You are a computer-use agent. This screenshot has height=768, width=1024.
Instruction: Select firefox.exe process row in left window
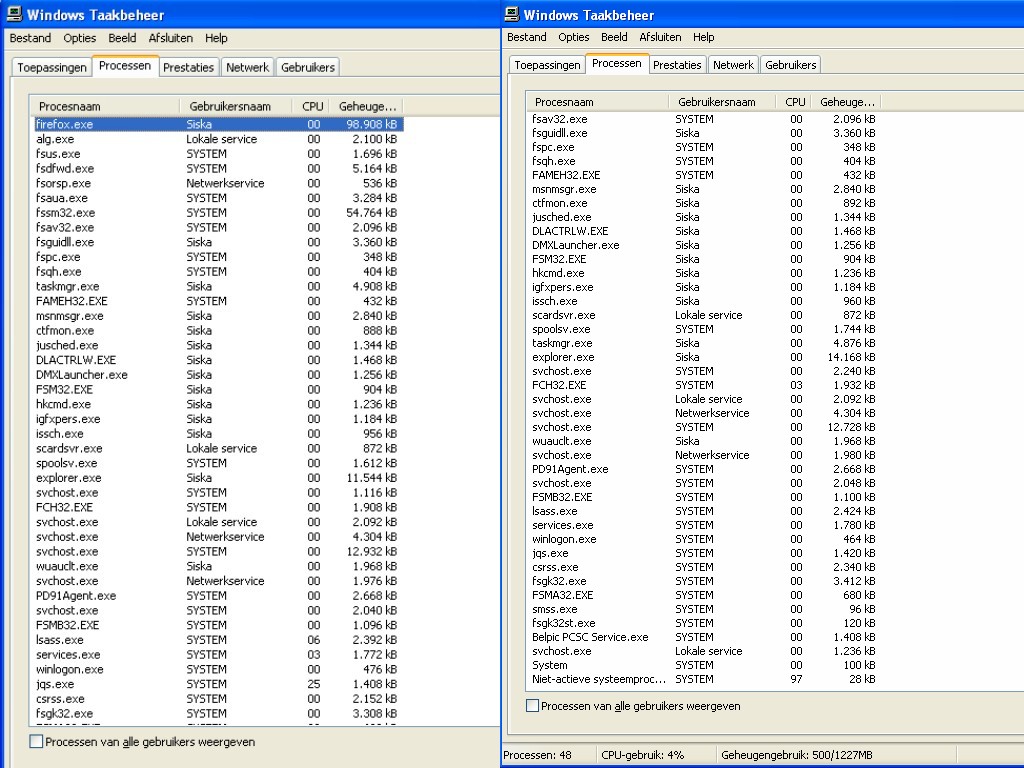219,124
